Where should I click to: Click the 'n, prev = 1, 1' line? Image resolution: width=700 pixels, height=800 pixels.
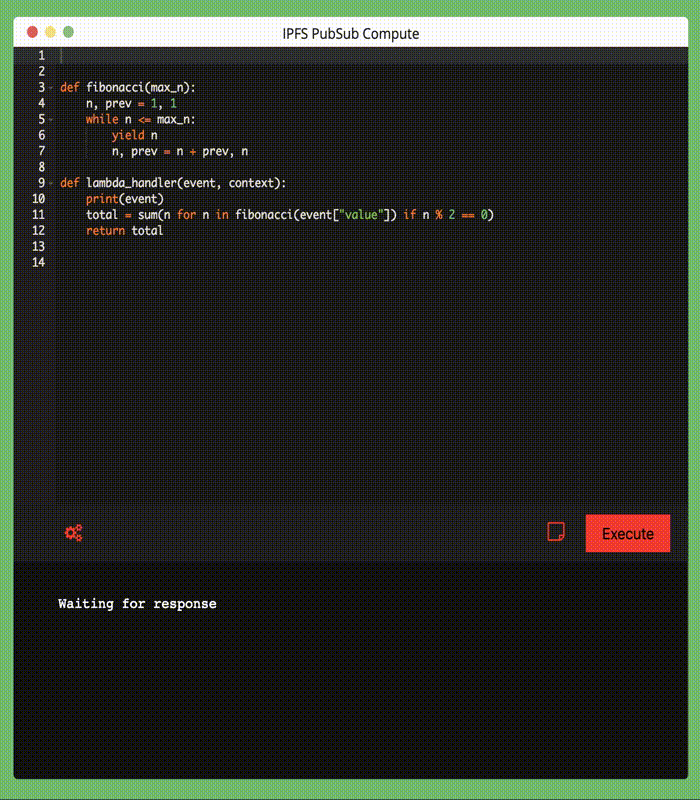(x=131, y=104)
